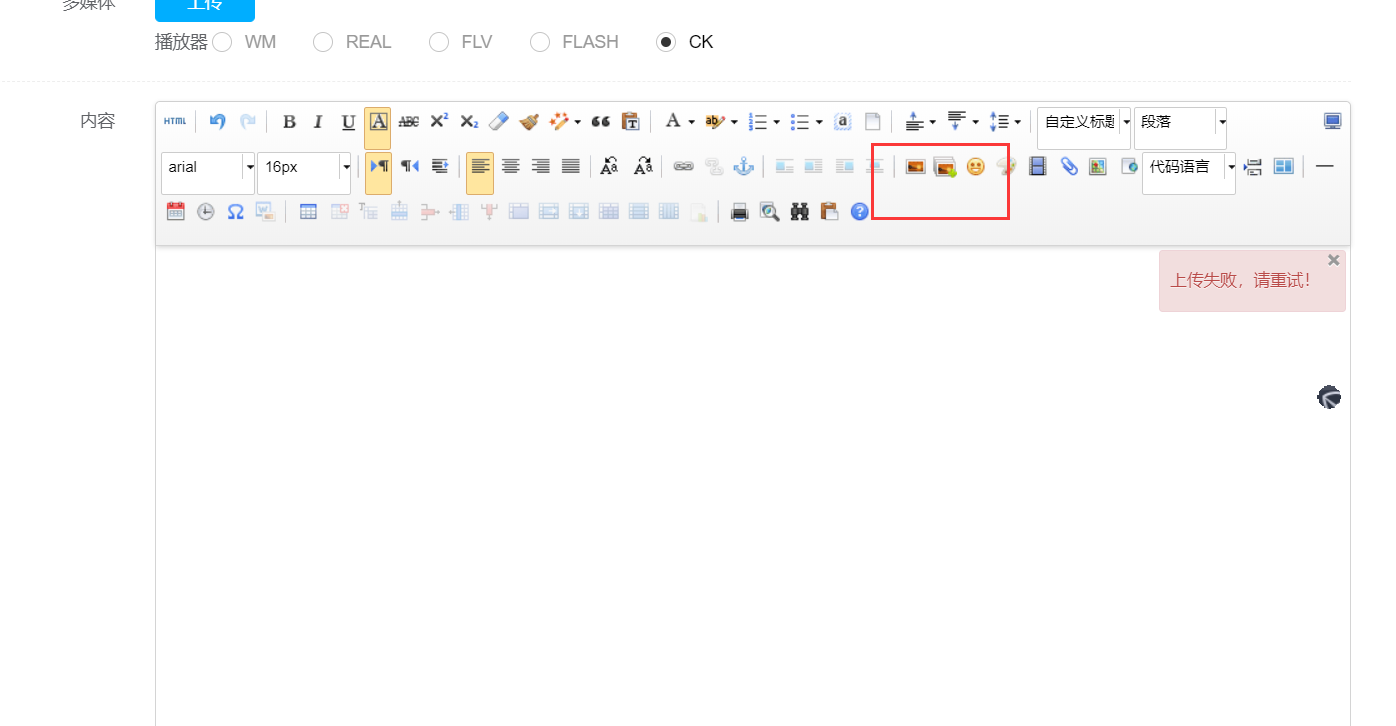
Task: Convert selection to lowercase
Action: 643,167
